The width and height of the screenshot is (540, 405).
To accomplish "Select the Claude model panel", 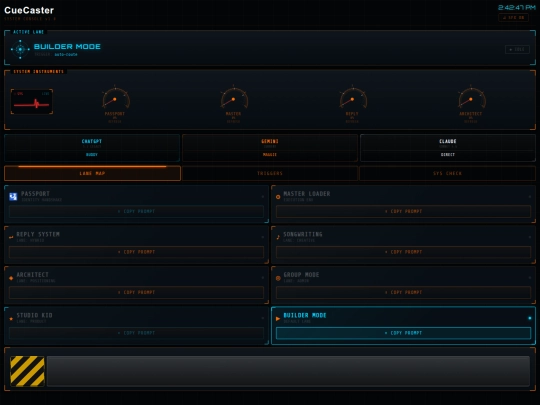I will pyautogui.click(x=448, y=148).
